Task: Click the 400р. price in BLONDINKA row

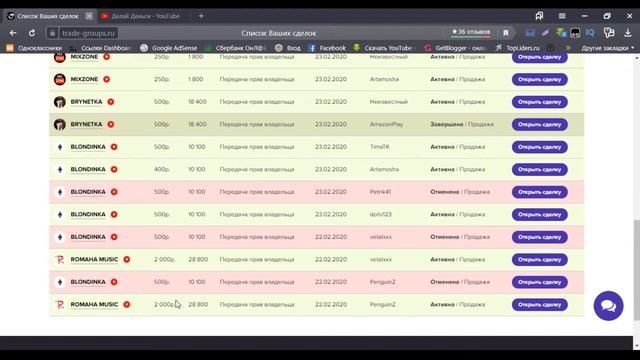Action: [162, 169]
